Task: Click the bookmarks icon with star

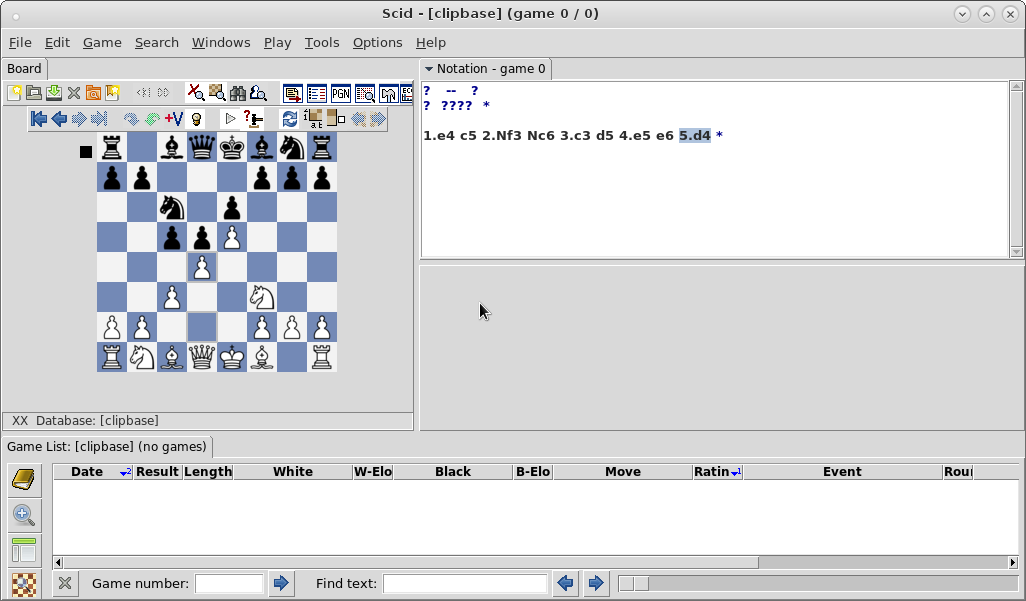Action: (x=113, y=93)
